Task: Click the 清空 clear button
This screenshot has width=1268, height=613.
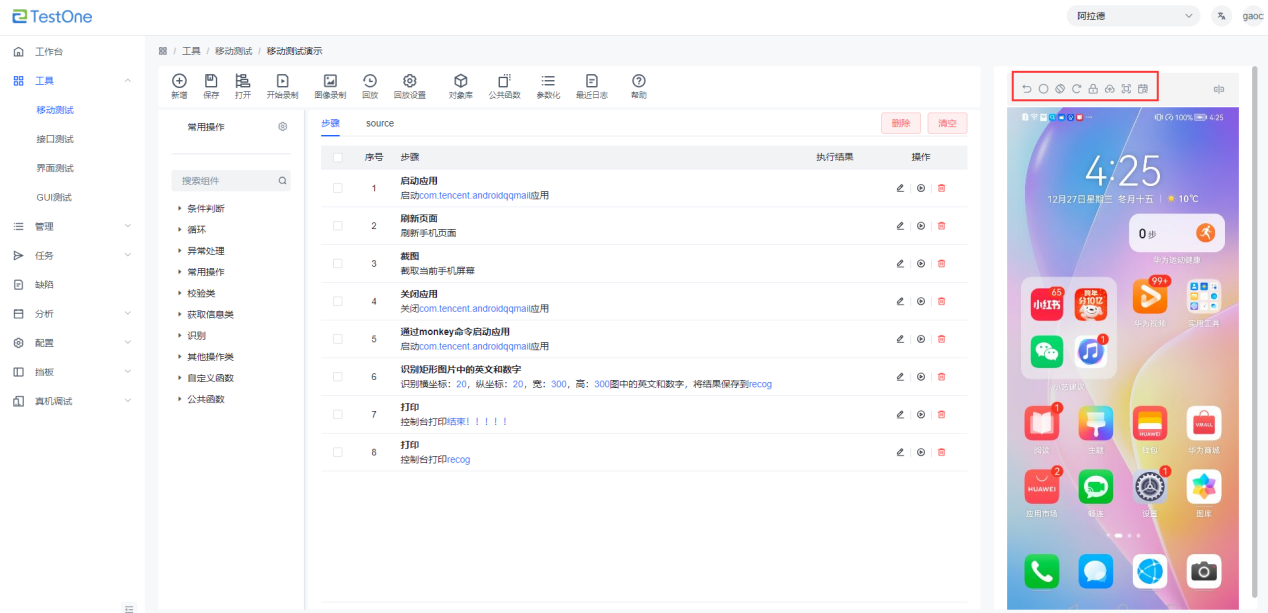Action: click(x=947, y=123)
